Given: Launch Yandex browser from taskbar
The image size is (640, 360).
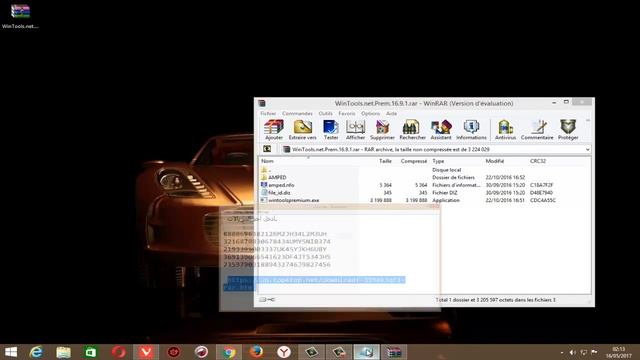Looking at the screenshot, I should 284,352.
